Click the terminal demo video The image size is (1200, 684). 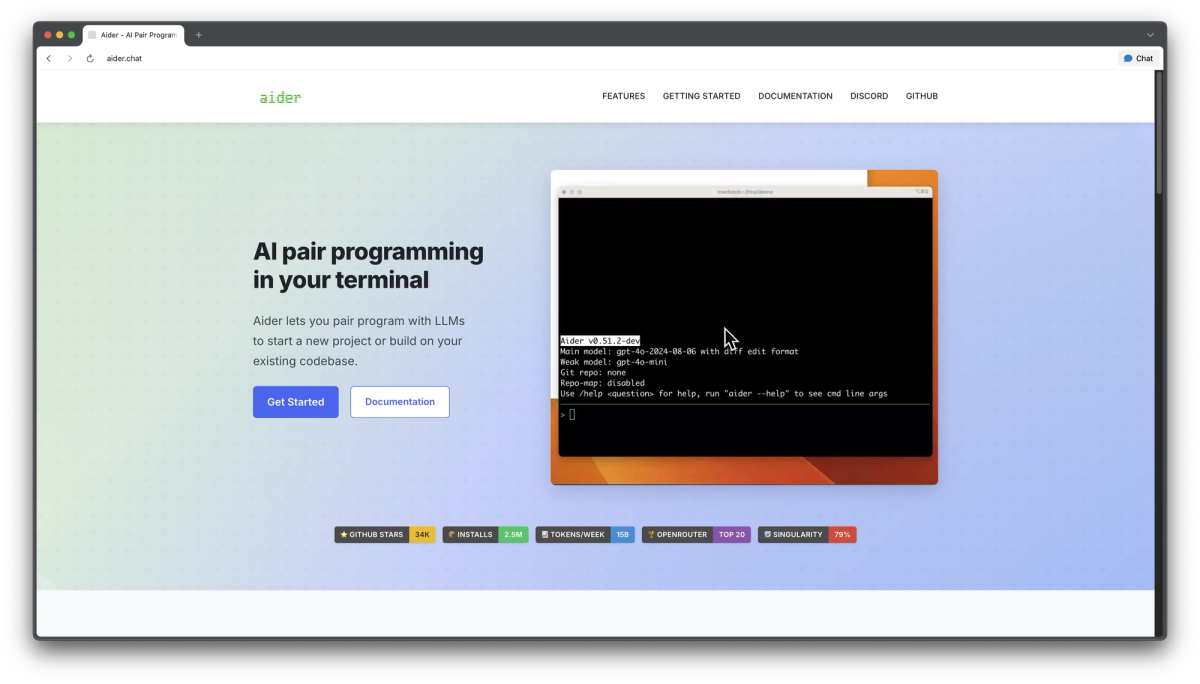(744, 327)
